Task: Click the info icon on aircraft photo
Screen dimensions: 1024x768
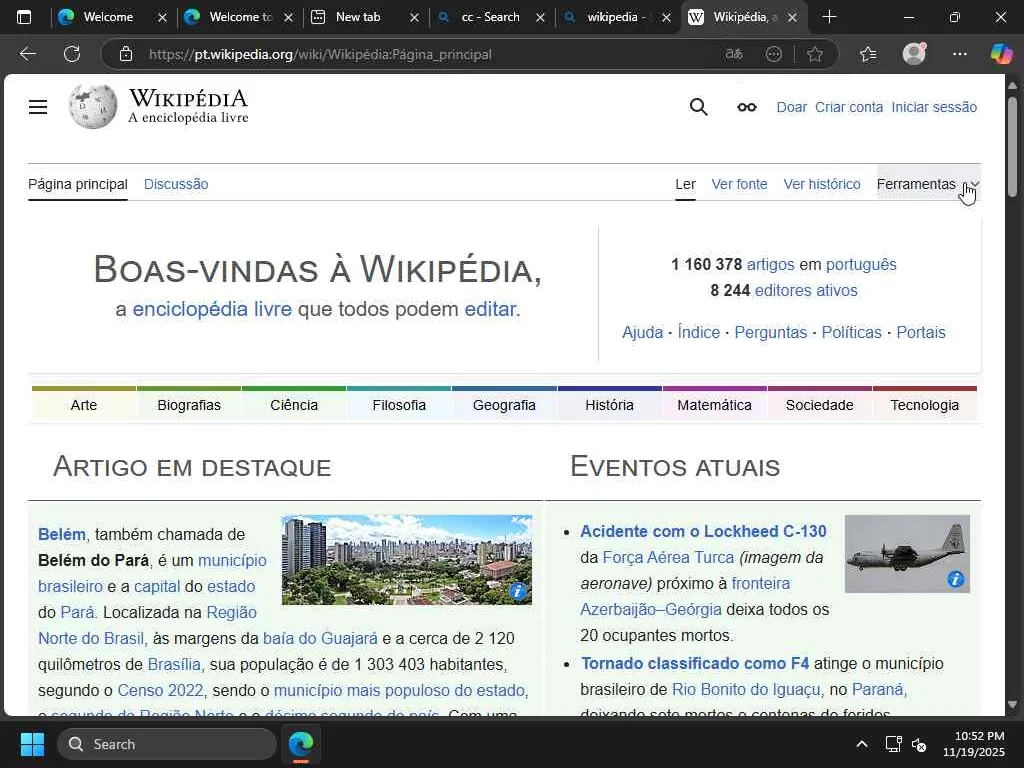Action: tap(955, 579)
